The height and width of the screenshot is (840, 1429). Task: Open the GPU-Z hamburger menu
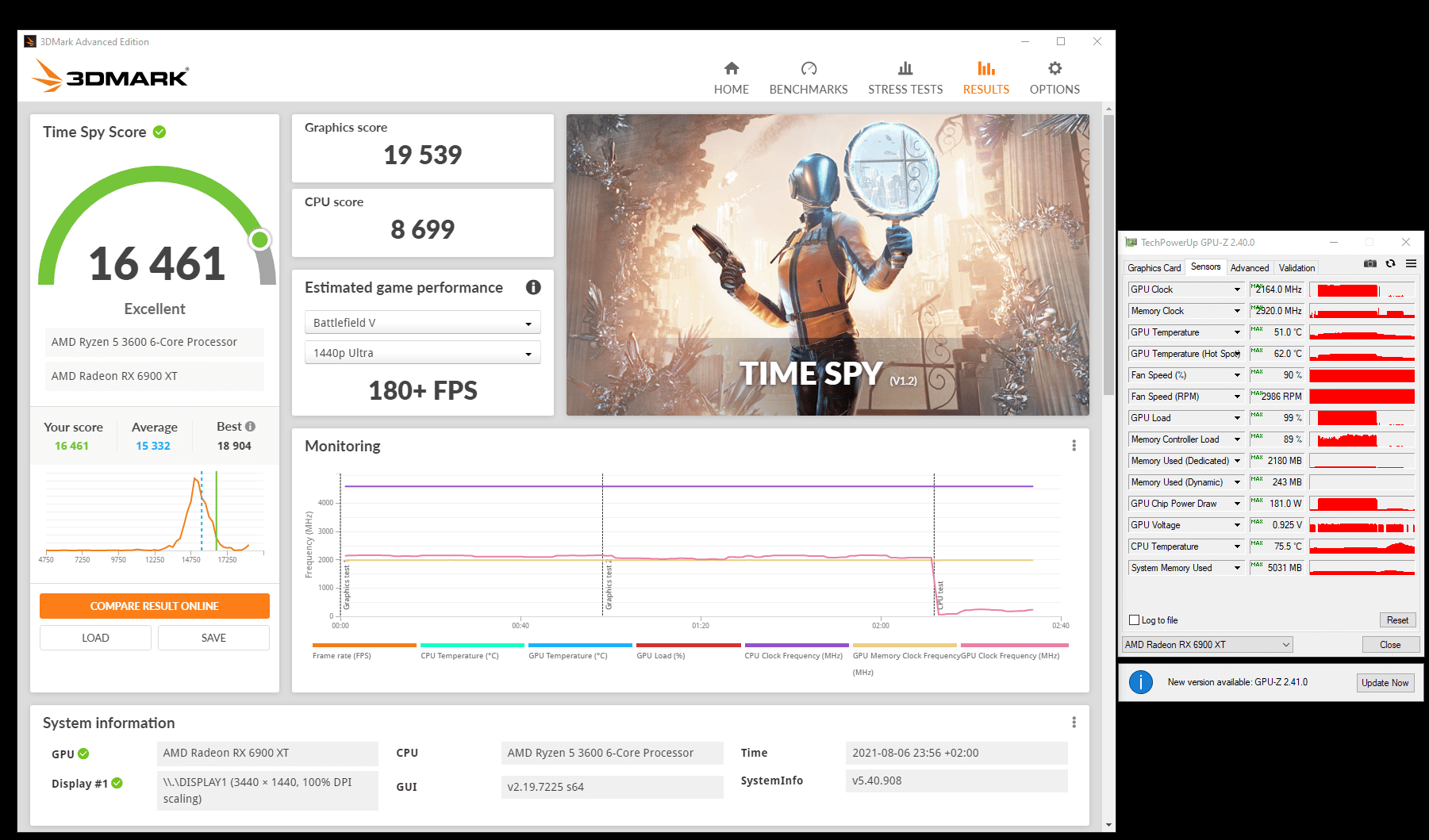1411,263
